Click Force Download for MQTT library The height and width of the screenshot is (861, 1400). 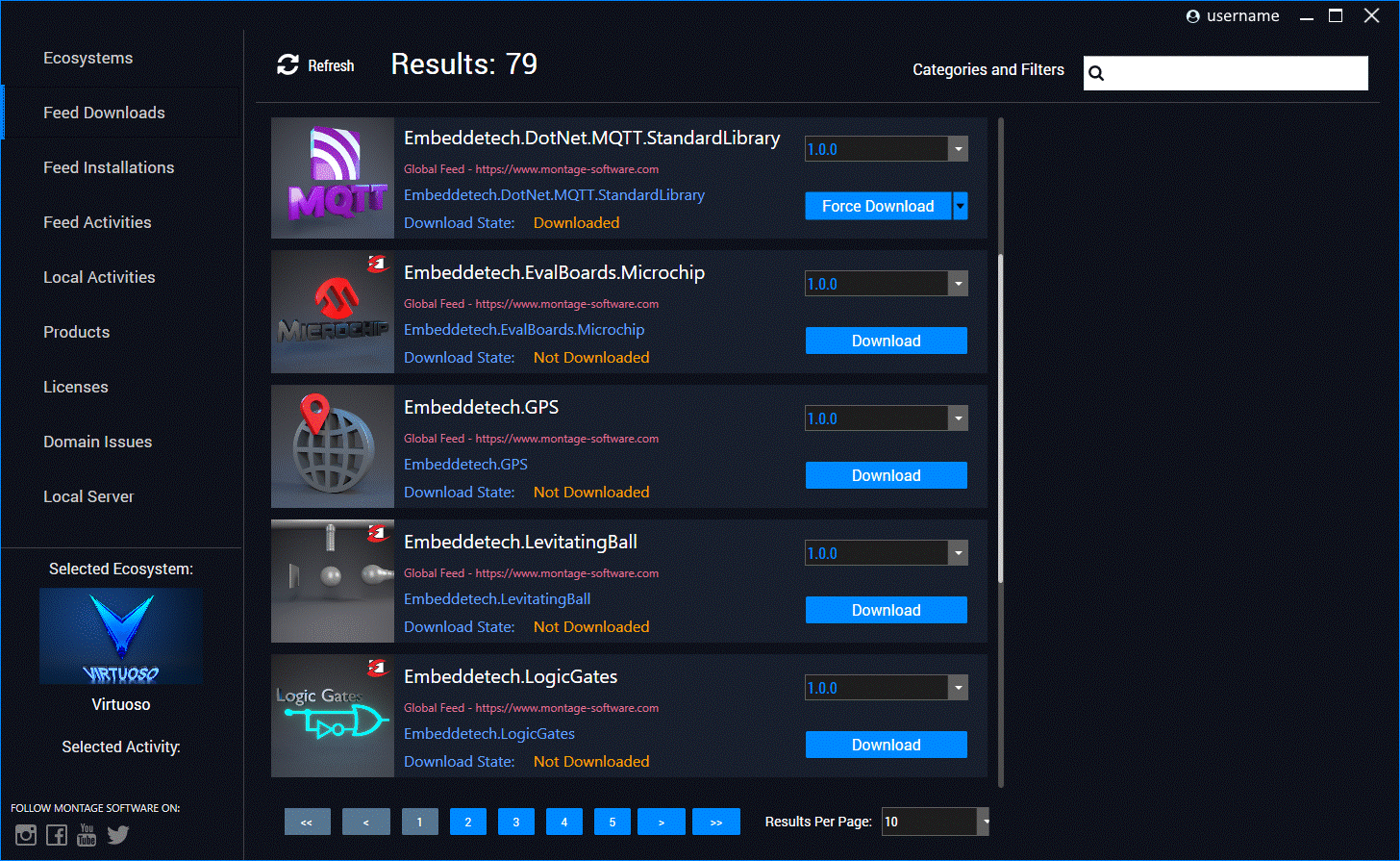point(878,206)
